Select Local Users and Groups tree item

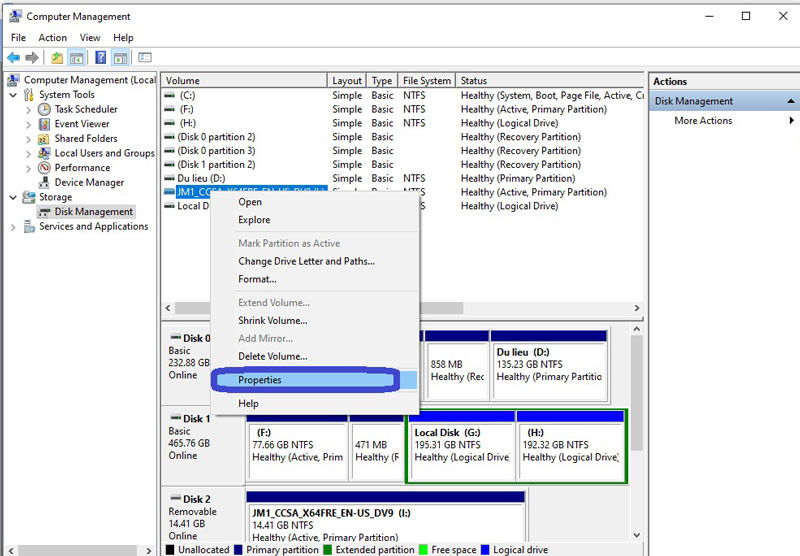pos(104,153)
